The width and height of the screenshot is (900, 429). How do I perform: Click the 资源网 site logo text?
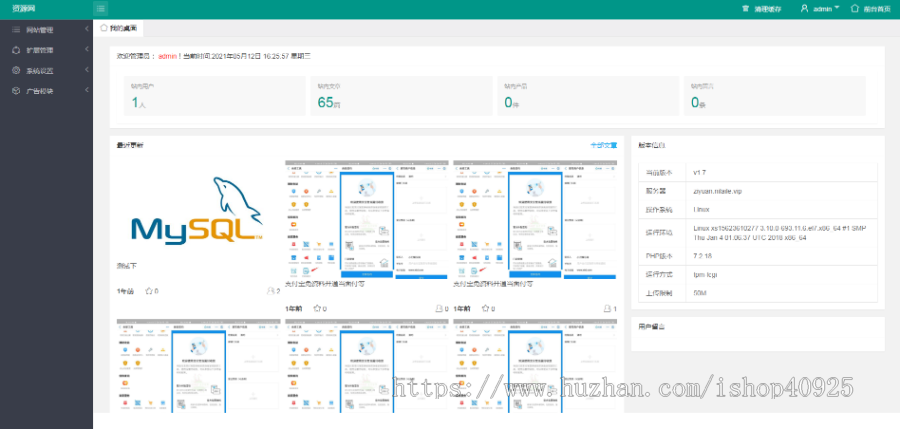[x=22, y=9]
